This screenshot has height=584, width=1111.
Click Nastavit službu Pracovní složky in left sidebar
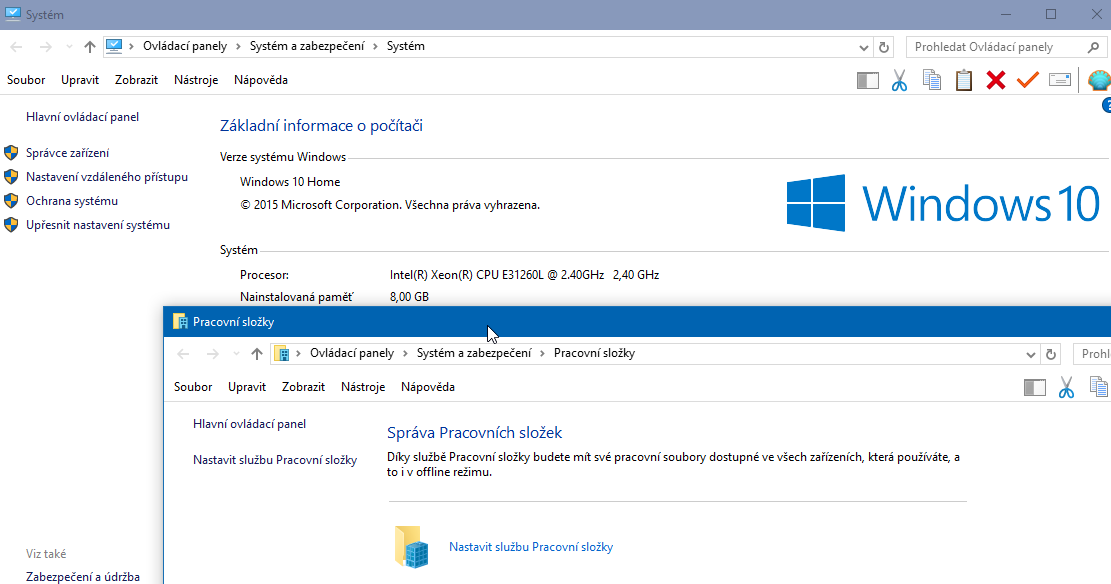coord(275,460)
